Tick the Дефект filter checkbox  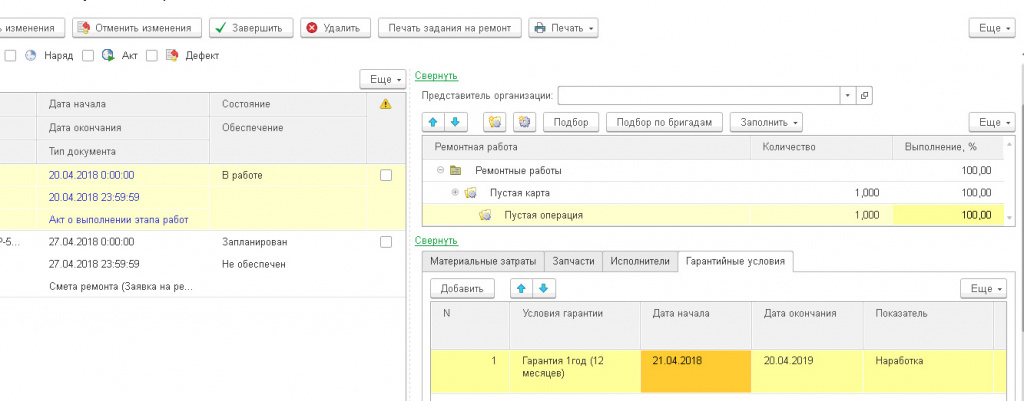pyautogui.click(x=152, y=56)
